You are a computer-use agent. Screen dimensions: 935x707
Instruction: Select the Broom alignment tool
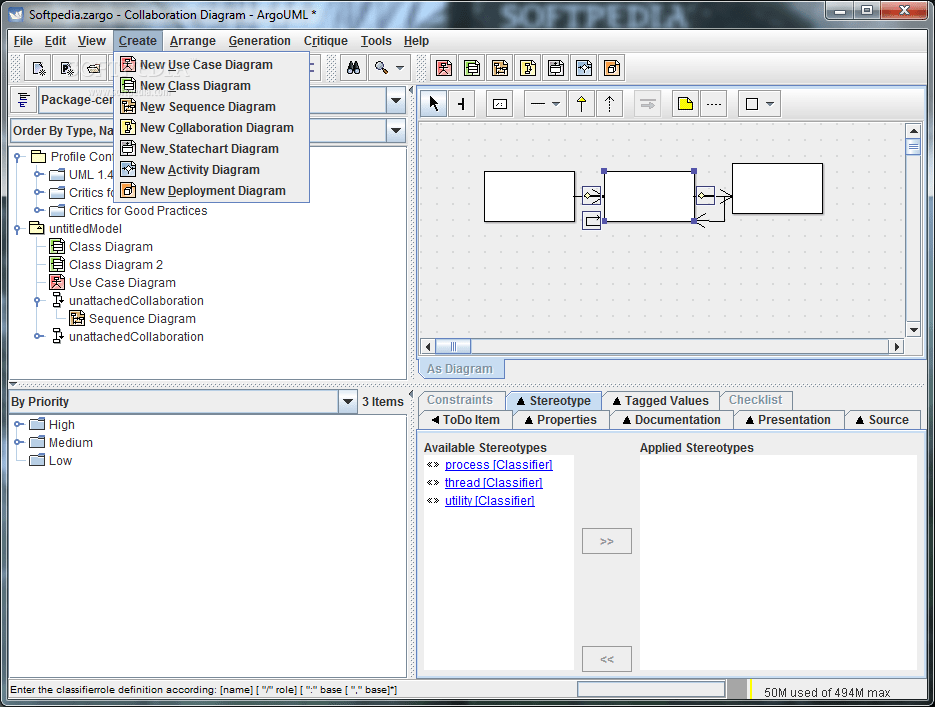[x=462, y=103]
